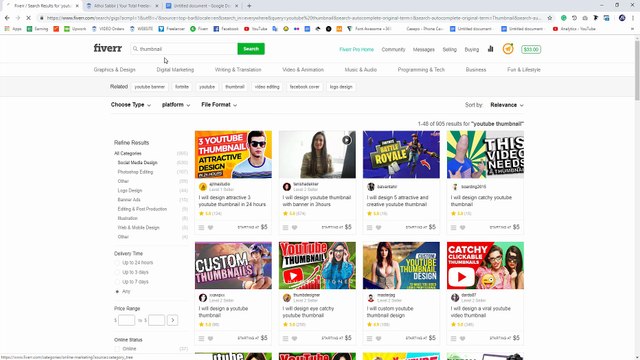Open the Facebook bookmark

pos(226,29)
